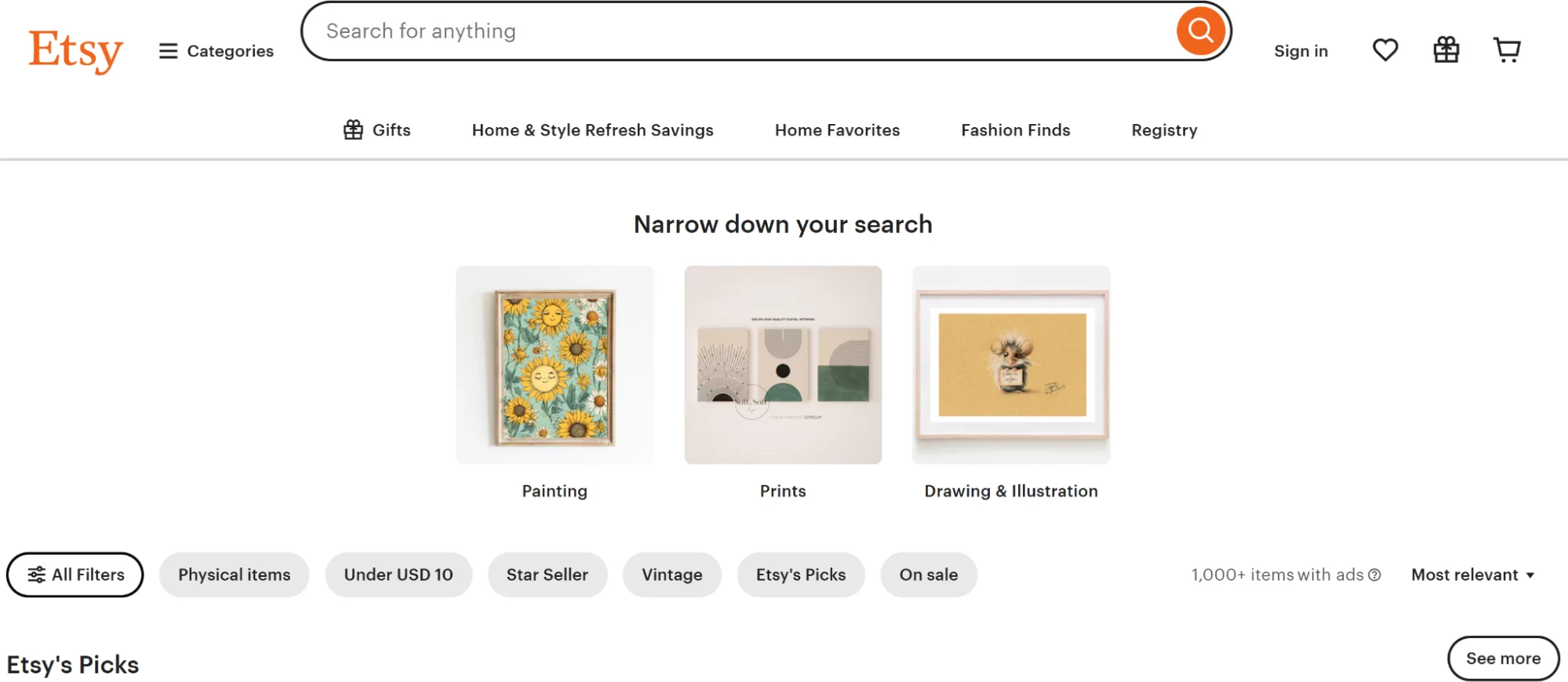Viewport: 1568px width, 682px height.
Task: Open the All Filters panel
Action: pyautogui.click(x=75, y=574)
